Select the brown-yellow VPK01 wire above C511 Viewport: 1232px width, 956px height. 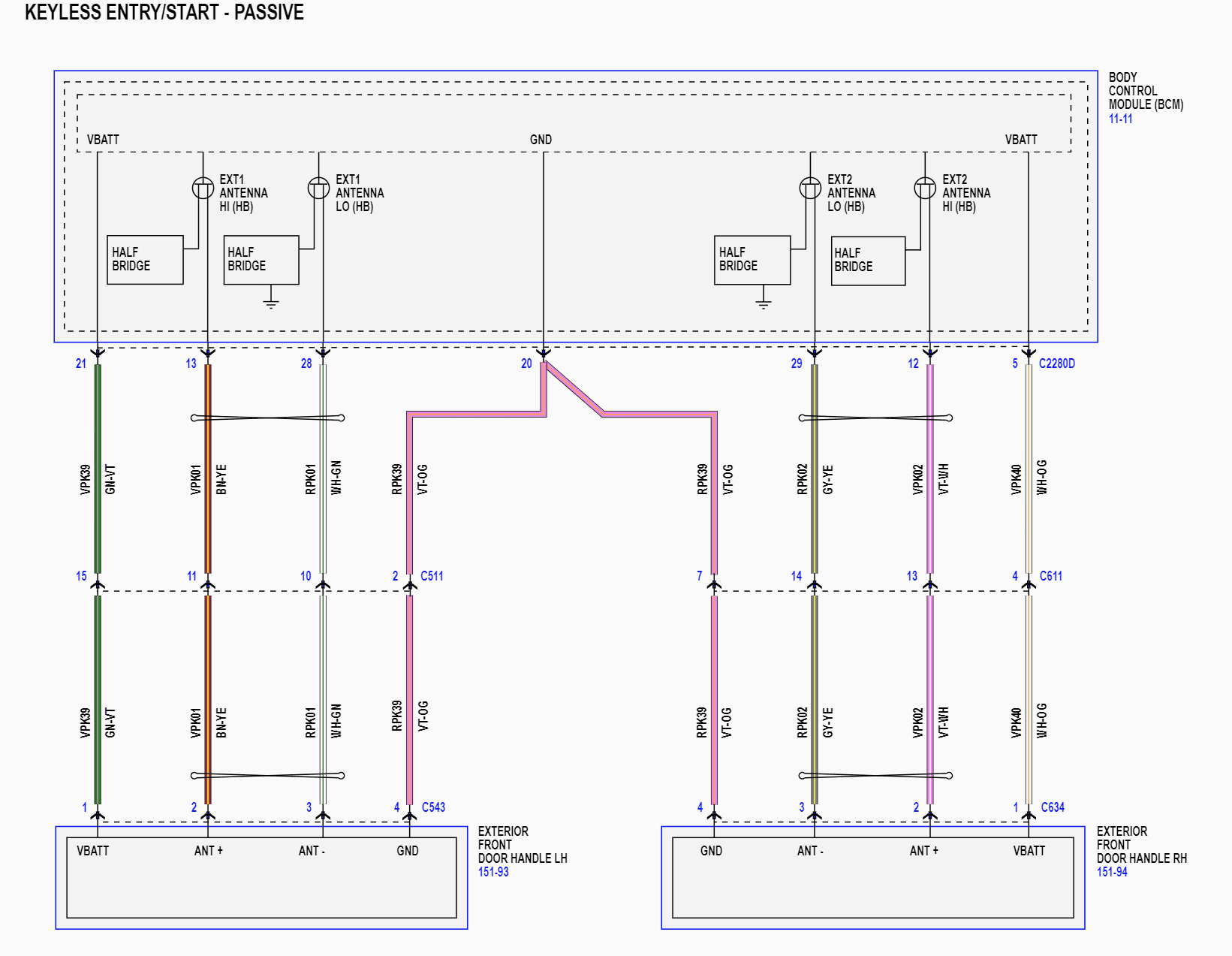tap(208, 469)
